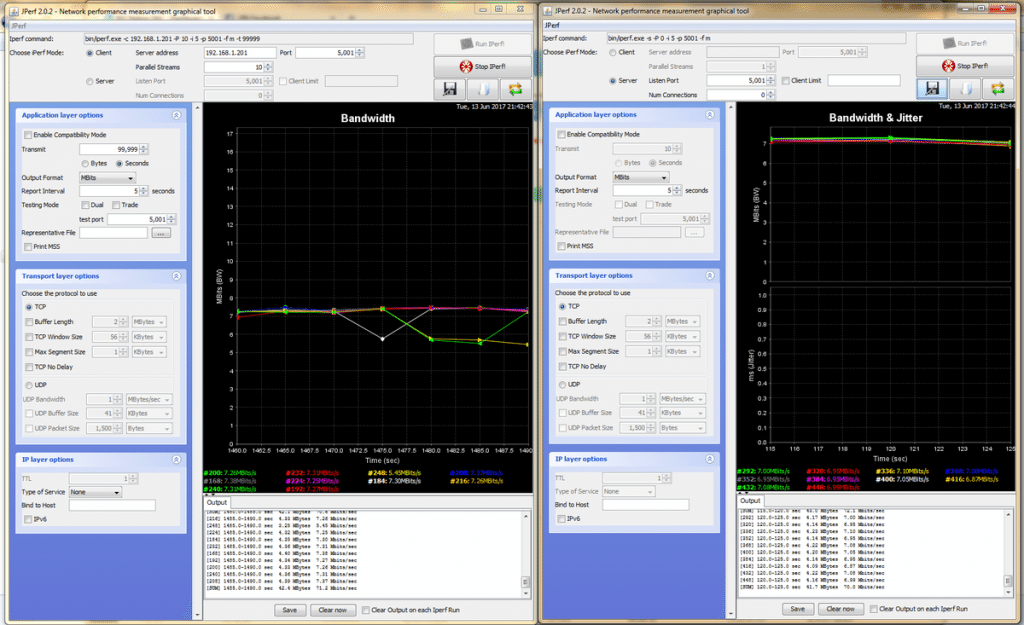
Task: Click the save graph floppy disk icon in client window
Action: [449, 88]
